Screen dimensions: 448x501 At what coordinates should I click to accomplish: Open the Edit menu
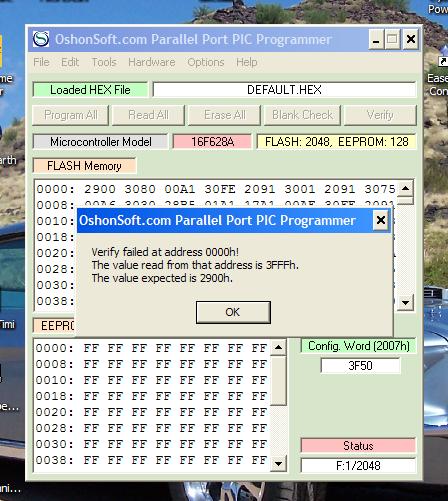click(70, 62)
